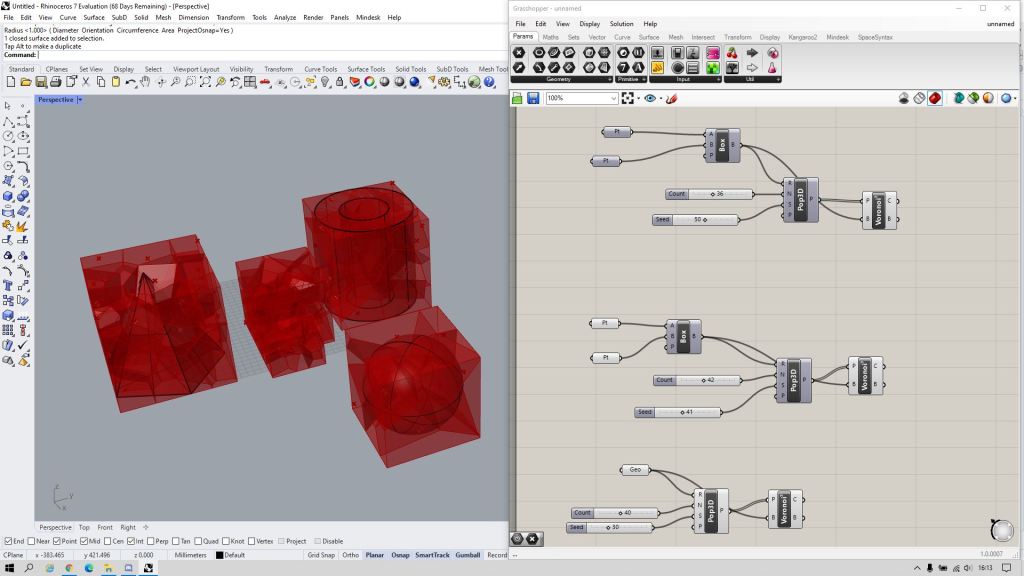Open the Rhino Options gear icon

click(443, 81)
